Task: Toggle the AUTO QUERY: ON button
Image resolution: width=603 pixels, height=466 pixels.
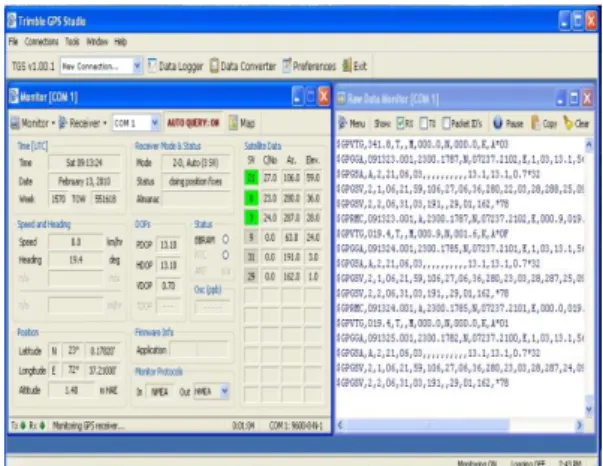Action: coord(193,123)
